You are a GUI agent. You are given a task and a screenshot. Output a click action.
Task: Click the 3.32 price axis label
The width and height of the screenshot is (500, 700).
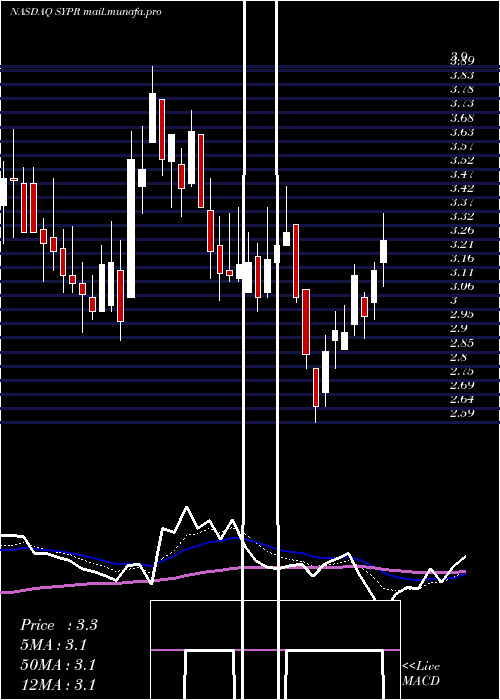(462, 217)
